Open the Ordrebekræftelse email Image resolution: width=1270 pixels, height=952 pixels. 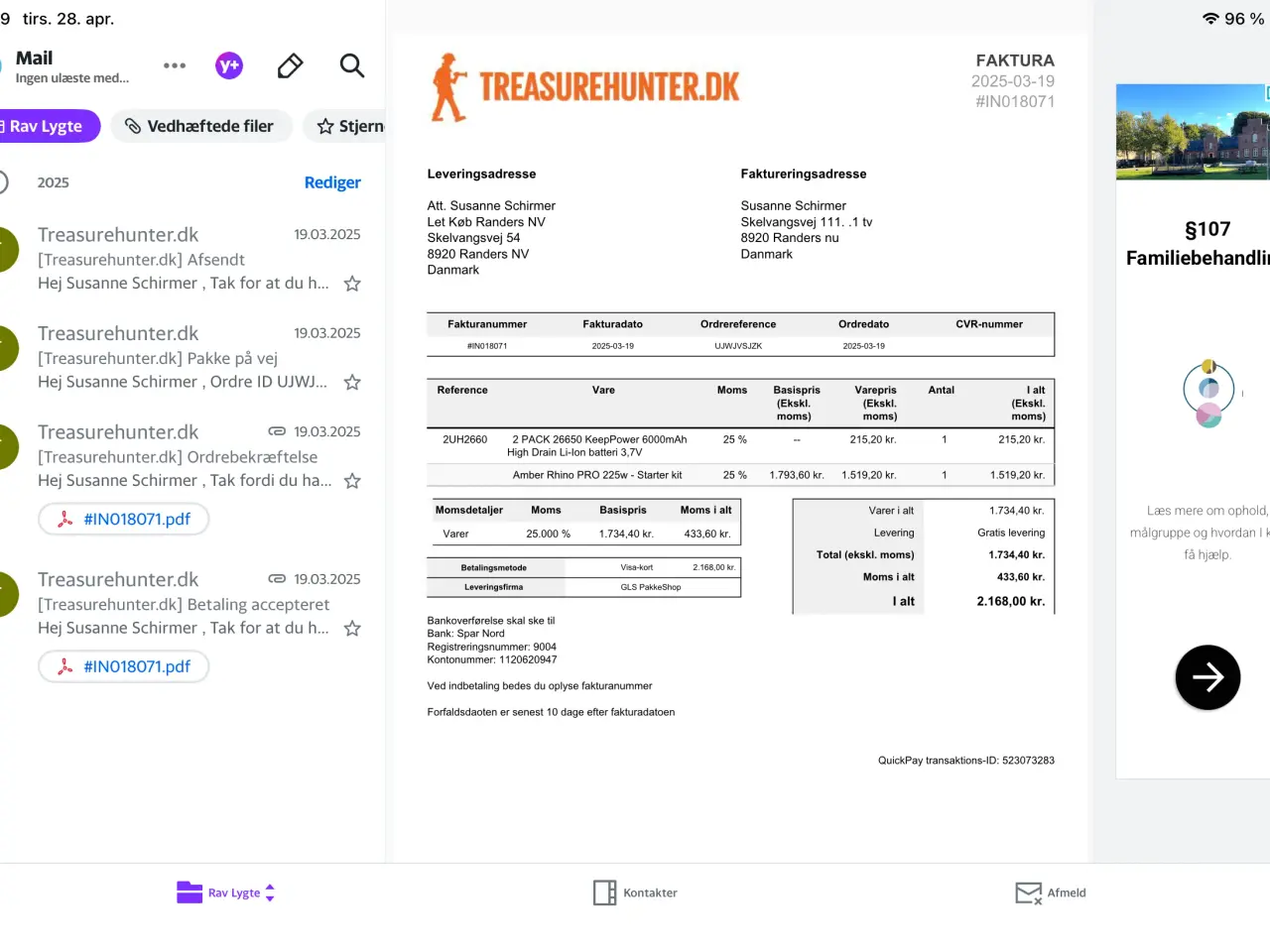coord(192,456)
